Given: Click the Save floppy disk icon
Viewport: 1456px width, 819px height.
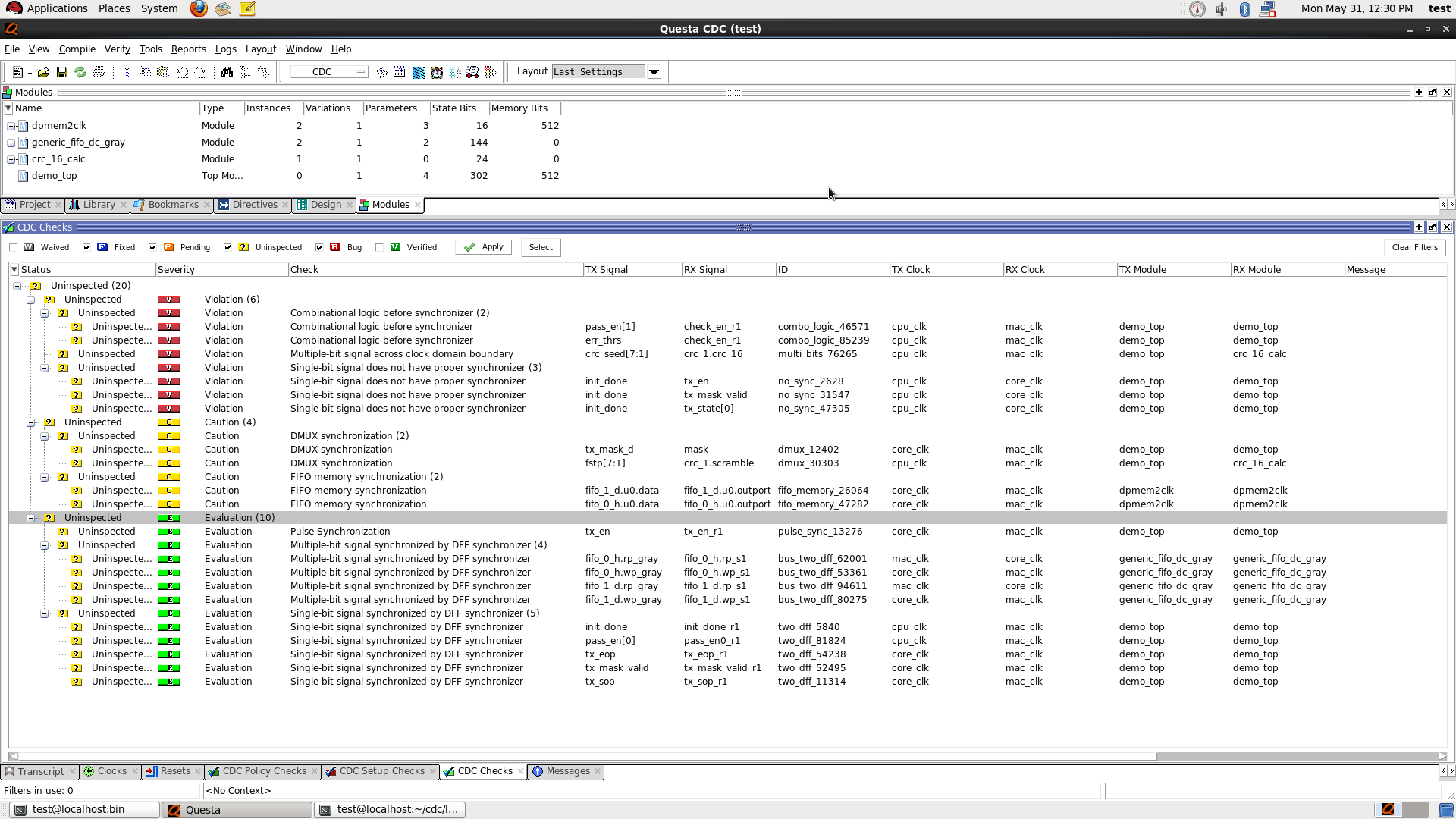Looking at the screenshot, I should [x=62, y=72].
